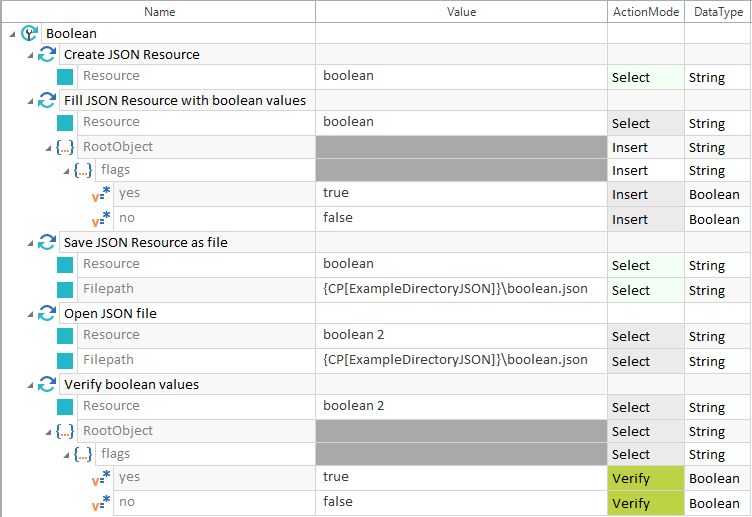Click the Save JSON Resource as file step icon

pyautogui.click(x=47, y=242)
